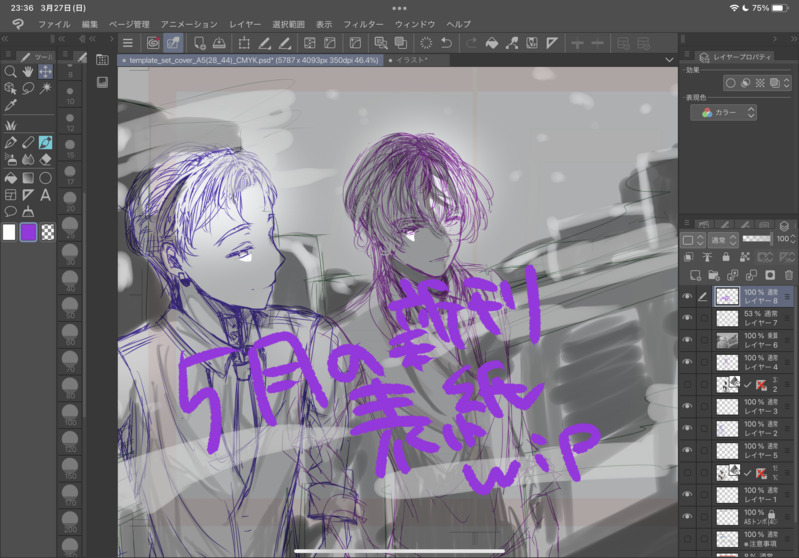This screenshot has width=799, height=558.
Task: Select the レイヤー 6 thumbnail
Action: point(727,340)
